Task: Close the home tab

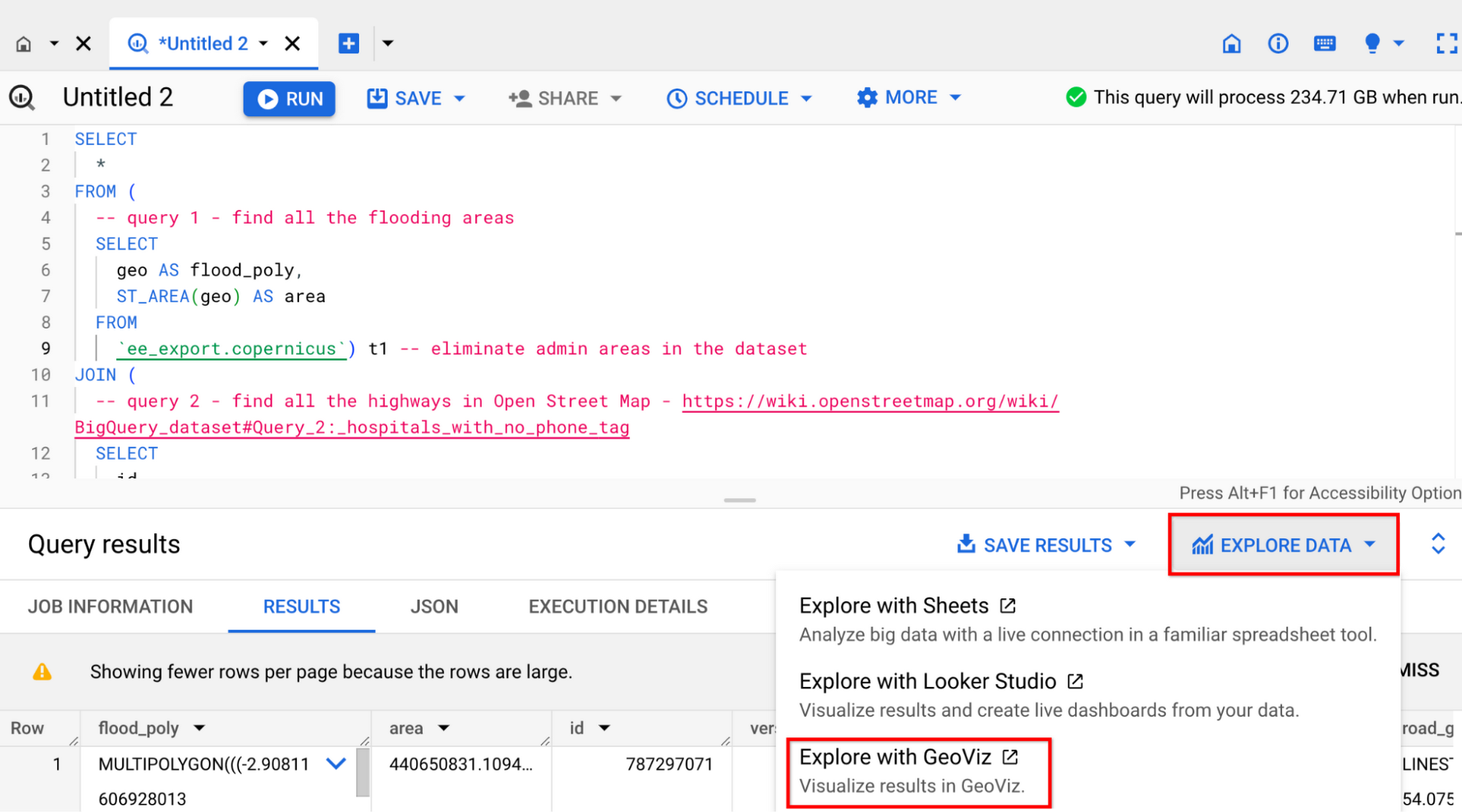Action: coord(83,44)
